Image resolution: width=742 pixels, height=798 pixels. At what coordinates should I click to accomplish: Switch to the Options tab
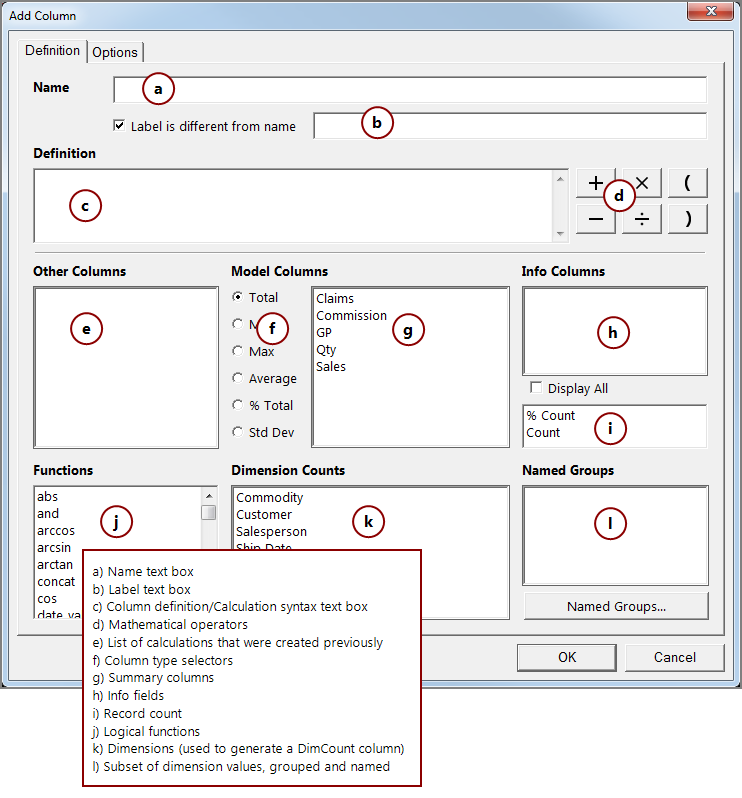[x=115, y=52]
